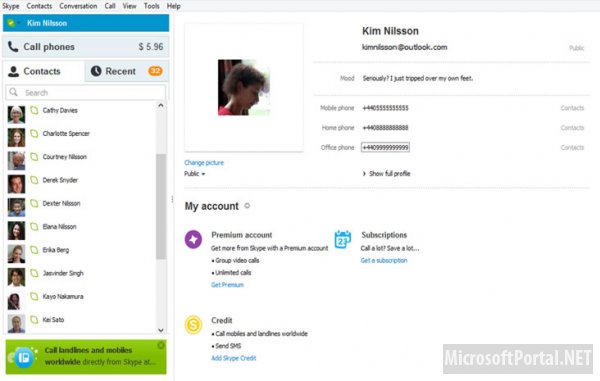Click Kayo Nakamura's status icon

pos(34,296)
